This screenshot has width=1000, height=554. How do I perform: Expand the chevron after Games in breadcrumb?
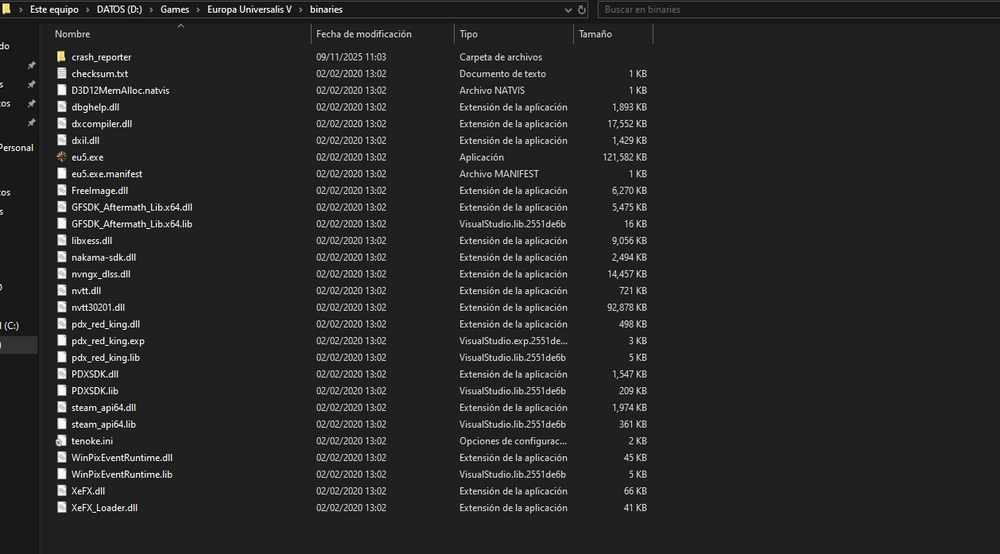[198, 9]
